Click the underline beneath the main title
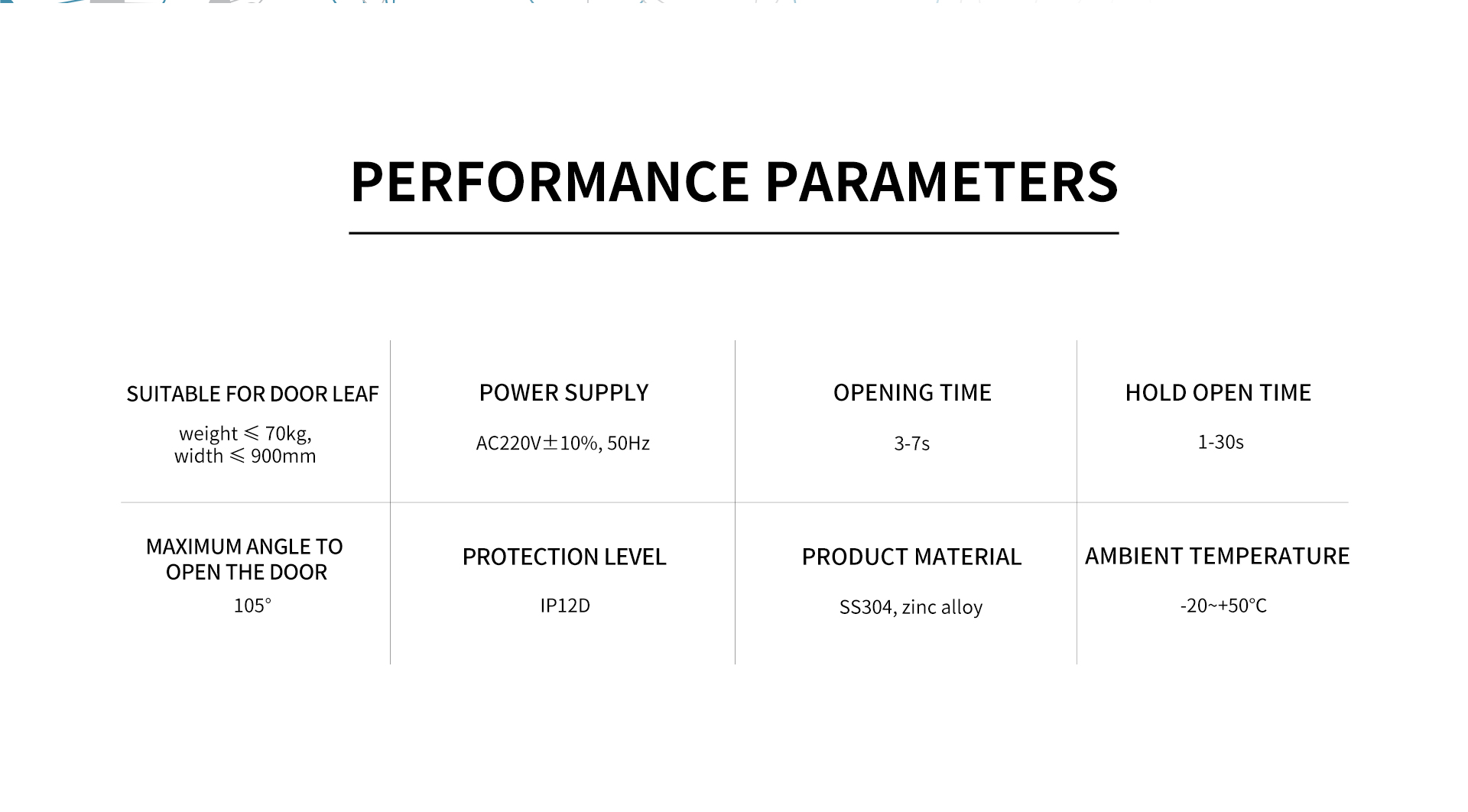The width and height of the screenshot is (1468, 812). [x=734, y=232]
